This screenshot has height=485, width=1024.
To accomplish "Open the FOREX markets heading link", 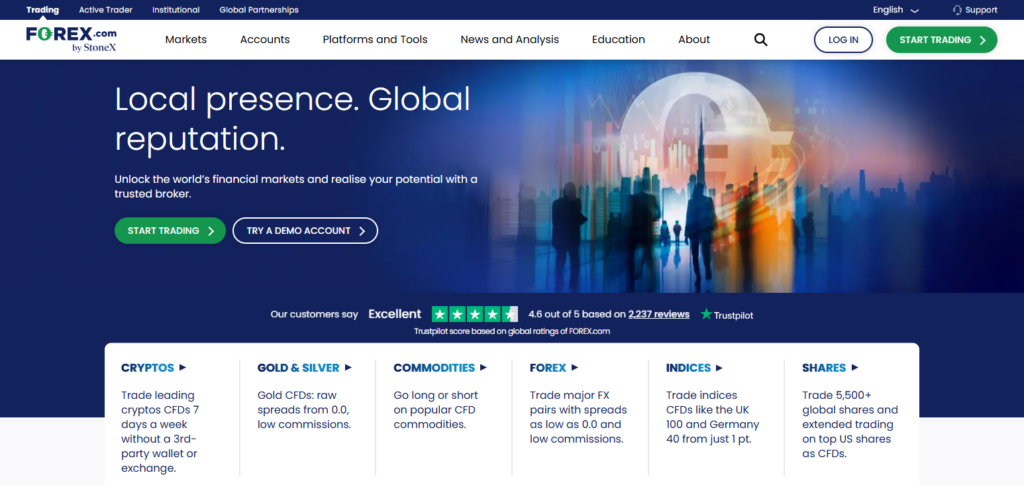I will [x=548, y=368].
